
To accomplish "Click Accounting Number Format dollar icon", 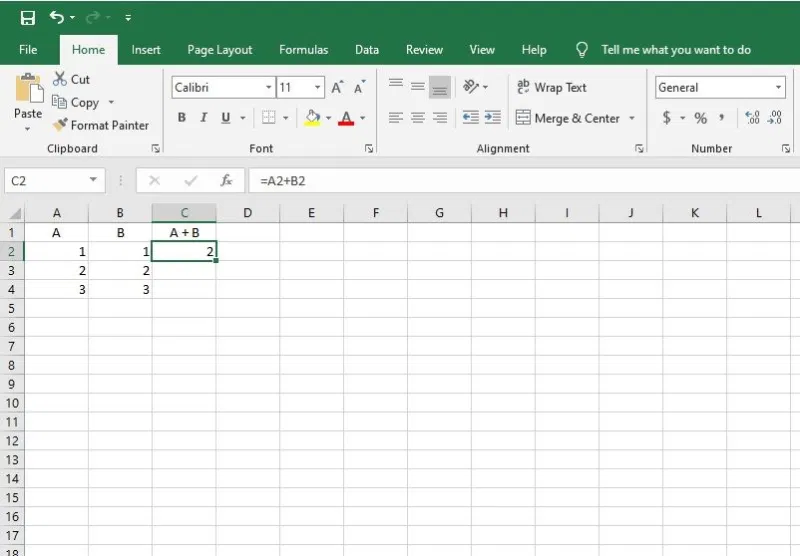I will 666,118.
